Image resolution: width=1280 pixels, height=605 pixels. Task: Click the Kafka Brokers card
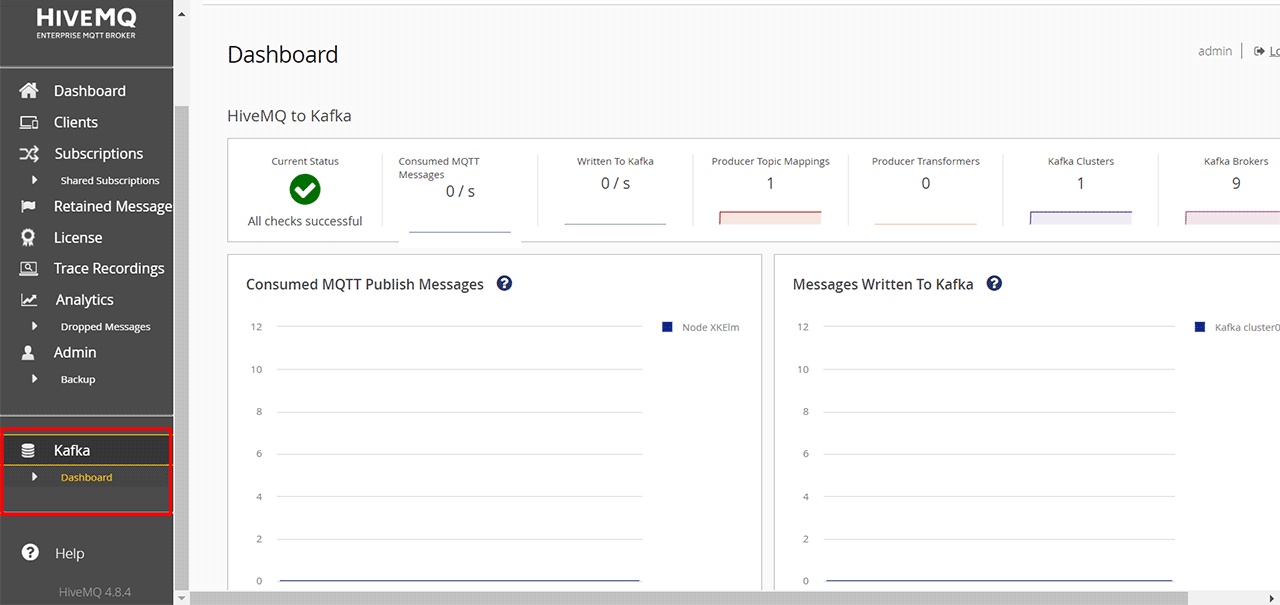point(1220,190)
